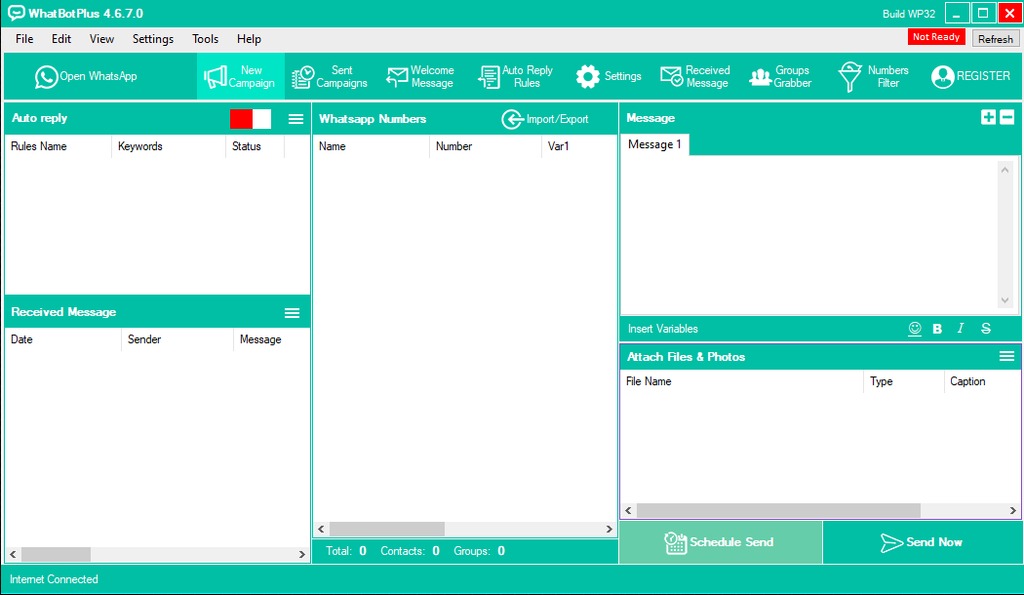1024x595 pixels.
Task: Open the Edit menu
Action: 61,39
